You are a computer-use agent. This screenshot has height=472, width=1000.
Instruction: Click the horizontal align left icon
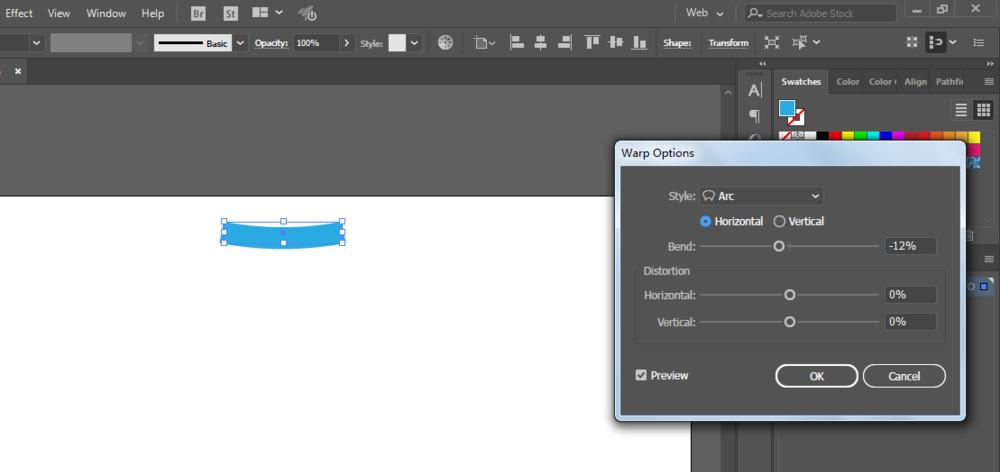[x=517, y=43]
